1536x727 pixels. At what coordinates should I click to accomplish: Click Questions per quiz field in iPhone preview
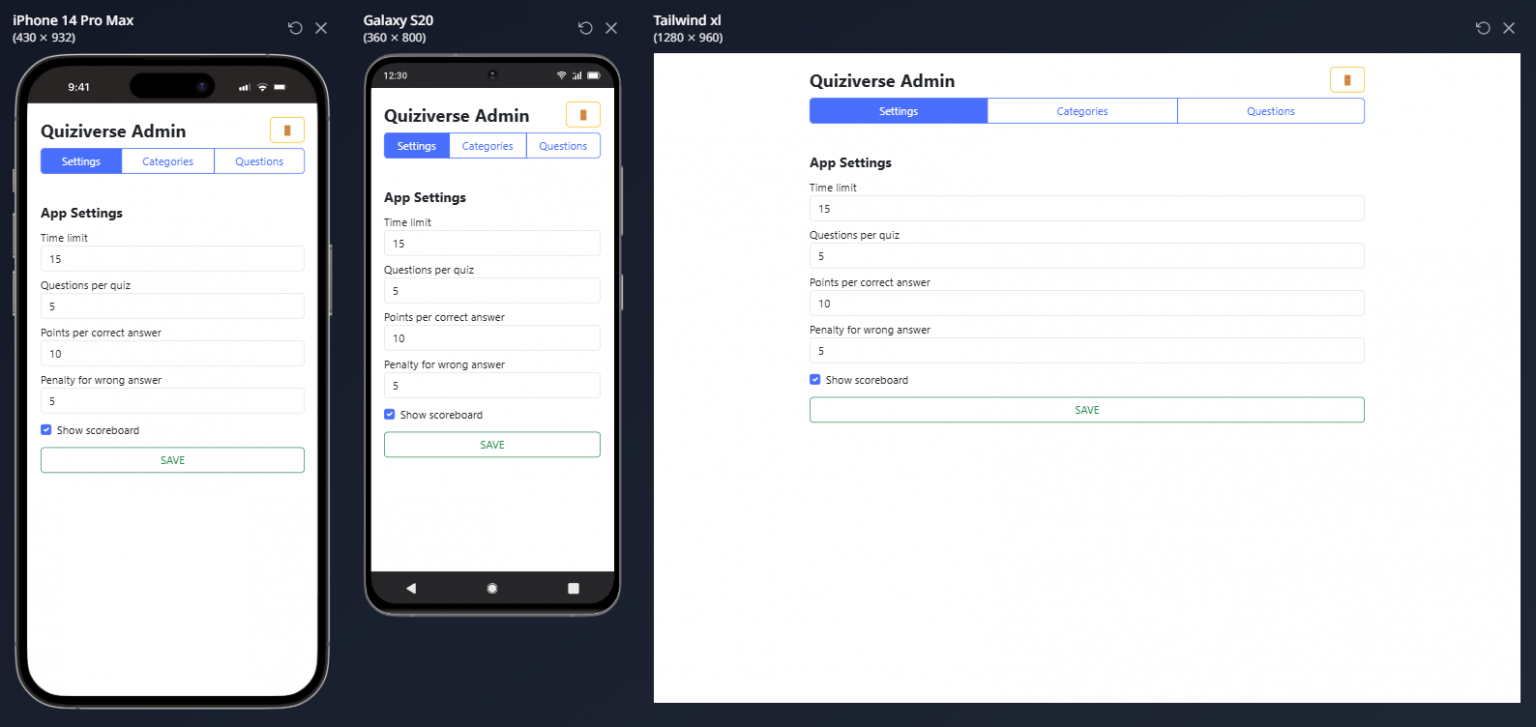tap(172, 306)
